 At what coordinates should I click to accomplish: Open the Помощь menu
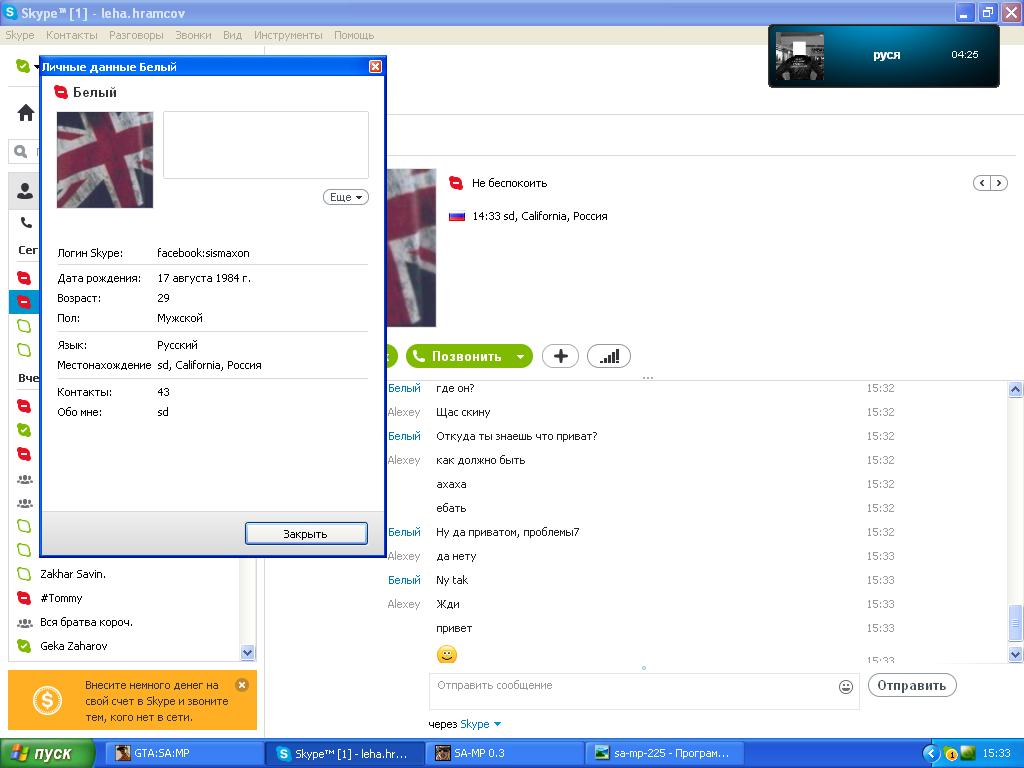click(x=354, y=35)
